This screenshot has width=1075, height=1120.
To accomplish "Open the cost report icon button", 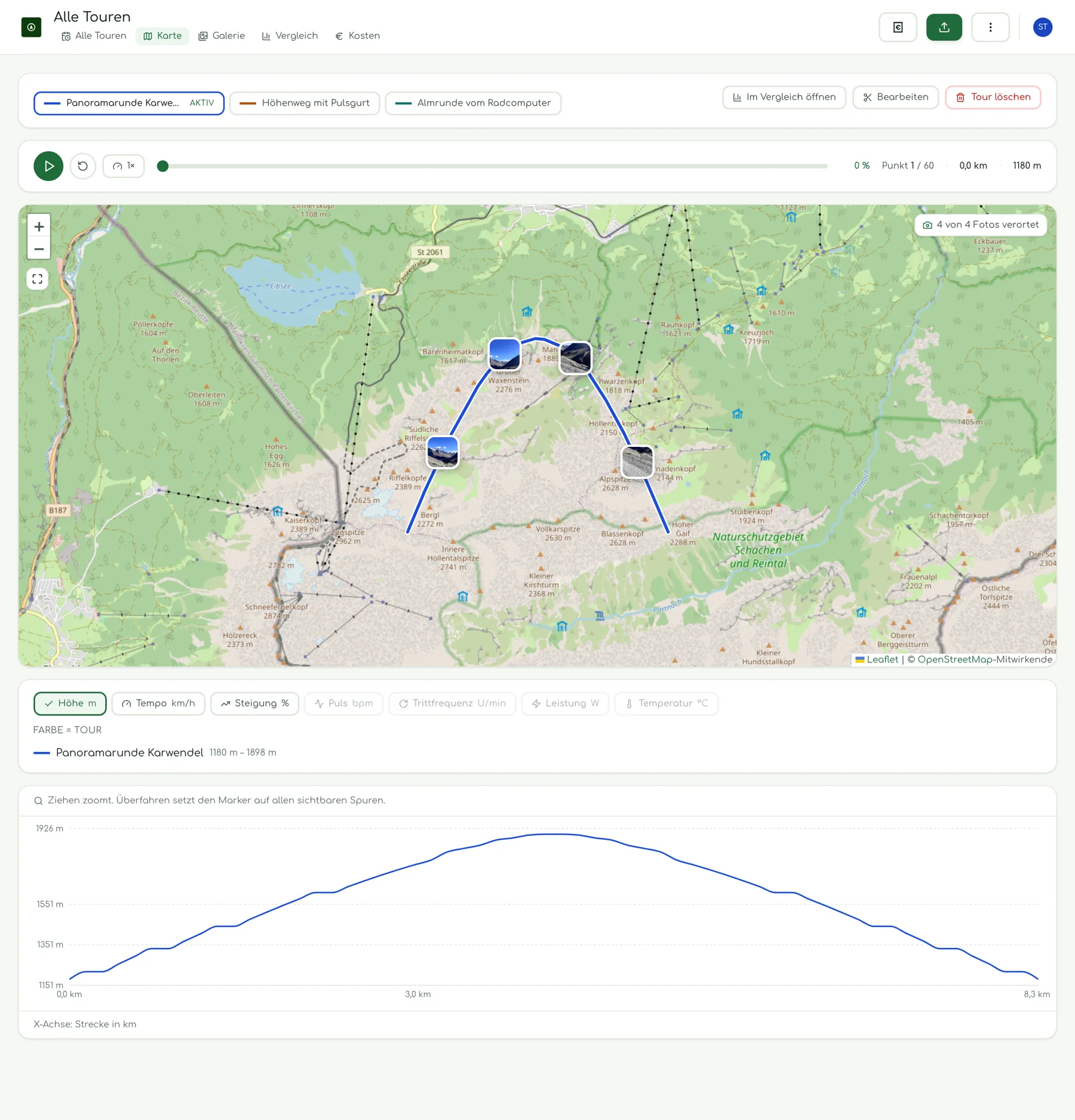I will point(898,27).
